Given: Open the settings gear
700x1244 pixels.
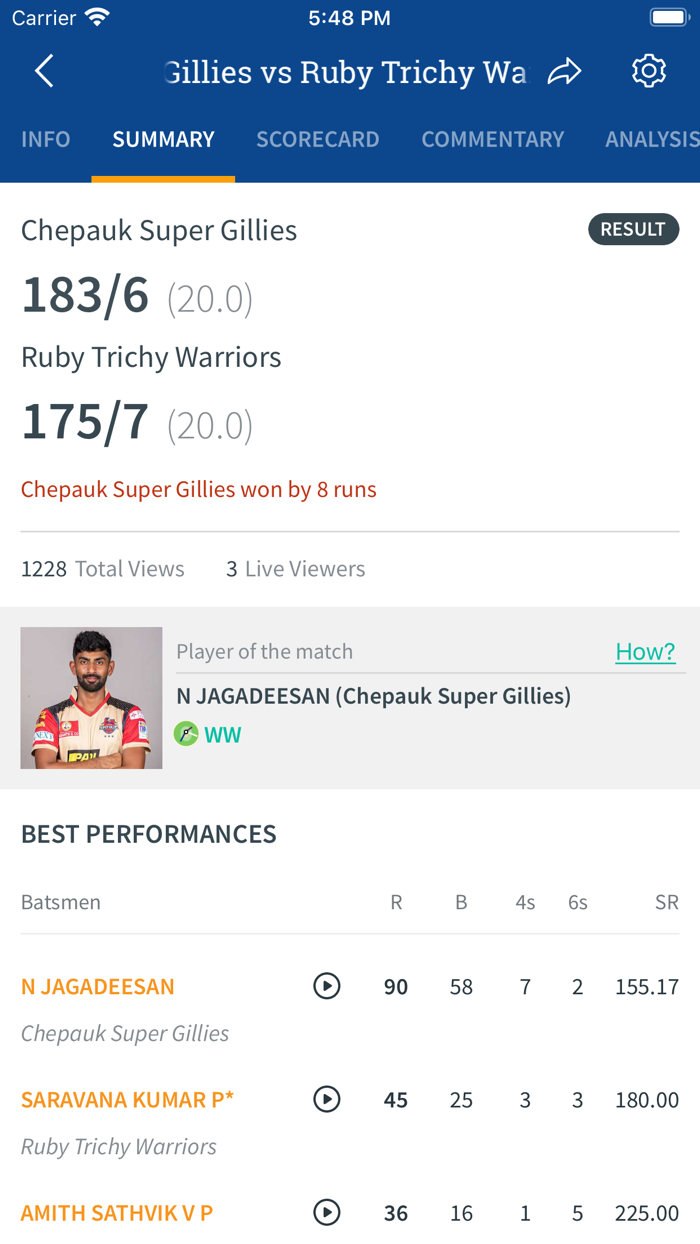Looking at the screenshot, I should click(x=648, y=71).
